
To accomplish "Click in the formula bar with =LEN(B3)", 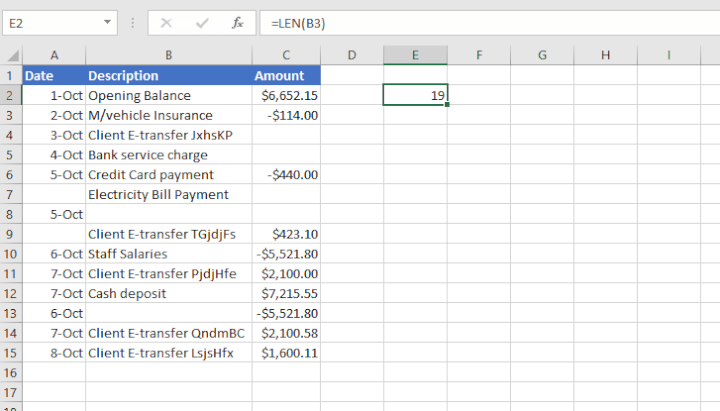I will (x=480, y=22).
